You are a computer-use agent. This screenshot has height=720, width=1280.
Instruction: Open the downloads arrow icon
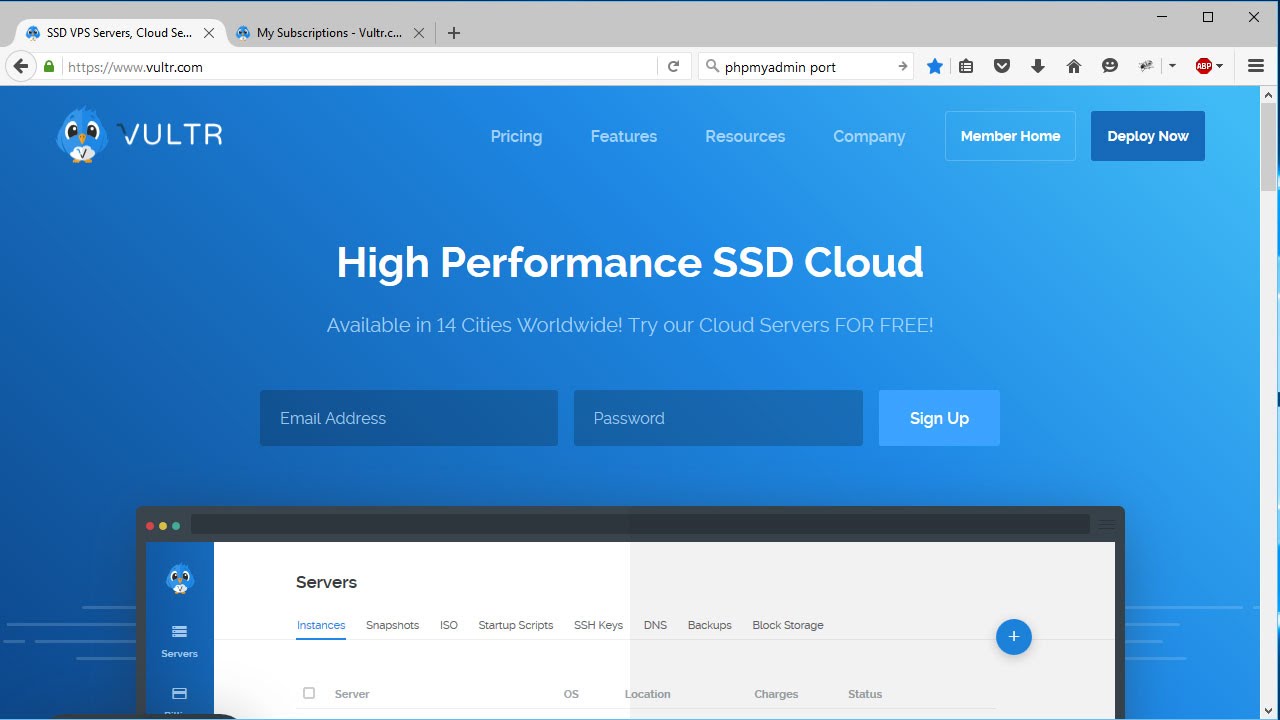pos(1038,67)
